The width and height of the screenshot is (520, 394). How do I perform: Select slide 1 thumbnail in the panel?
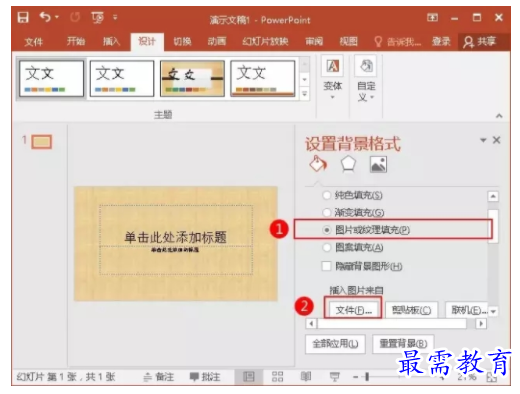pyautogui.click(x=42, y=142)
